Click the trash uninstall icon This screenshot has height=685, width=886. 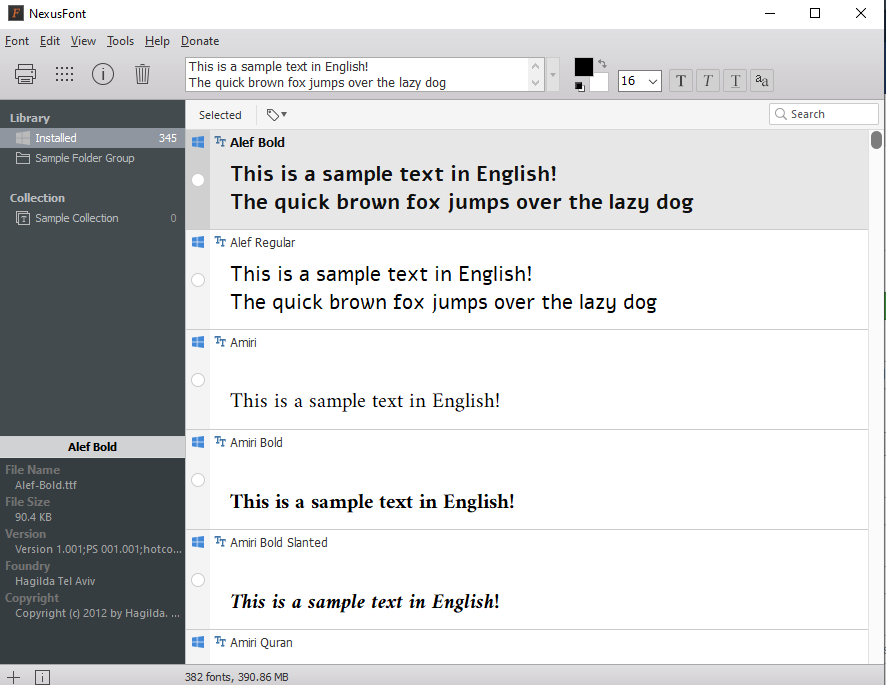(x=142, y=74)
